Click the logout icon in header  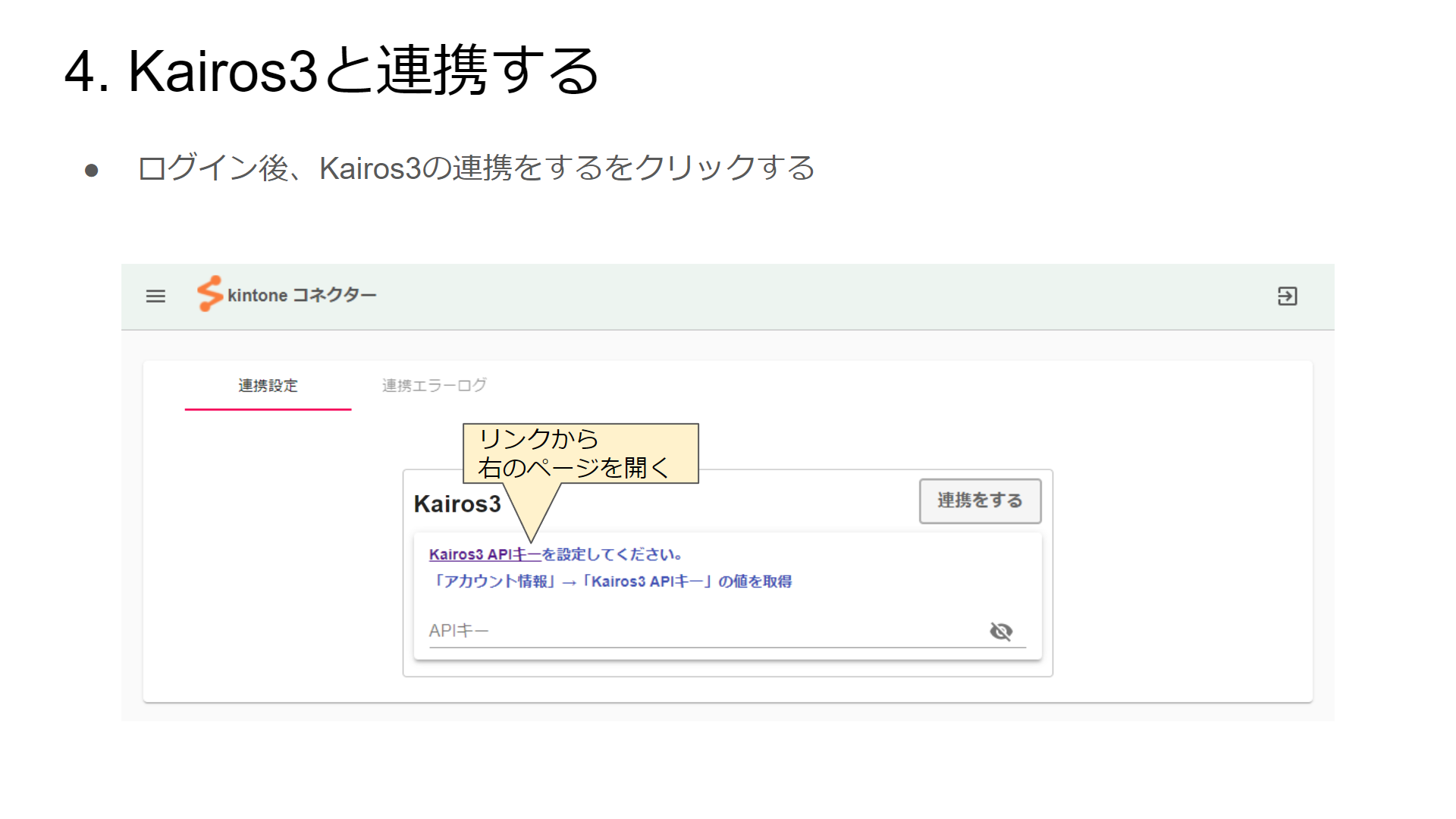[x=1287, y=296]
